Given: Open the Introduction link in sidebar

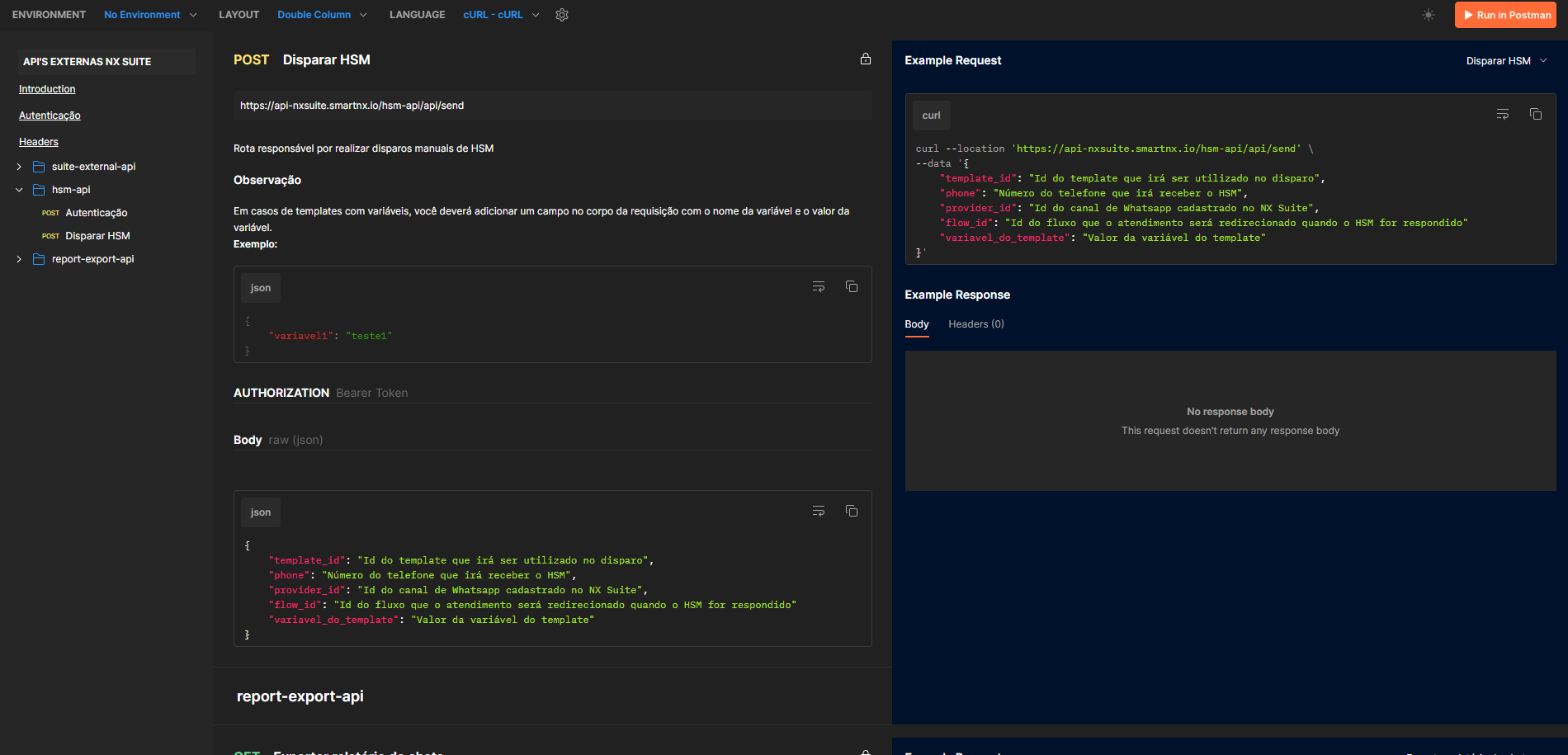Looking at the screenshot, I should (47, 89).
